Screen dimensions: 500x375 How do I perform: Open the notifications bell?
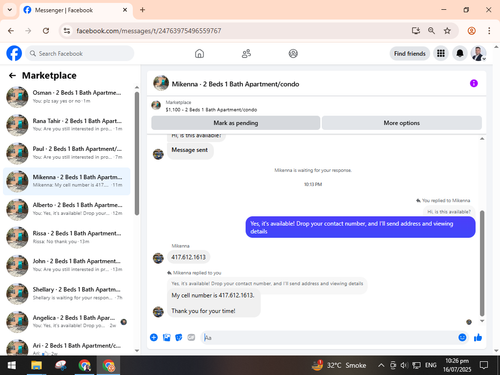coord(460,53)
